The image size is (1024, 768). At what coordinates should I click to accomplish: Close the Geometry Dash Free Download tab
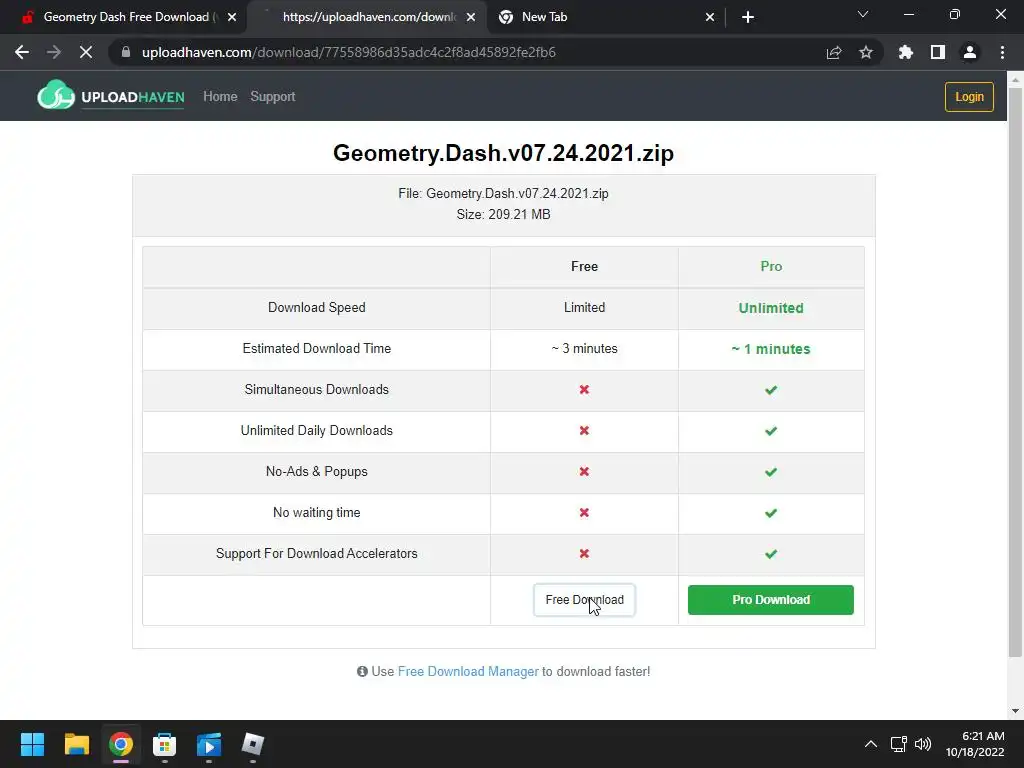(232, 17)
